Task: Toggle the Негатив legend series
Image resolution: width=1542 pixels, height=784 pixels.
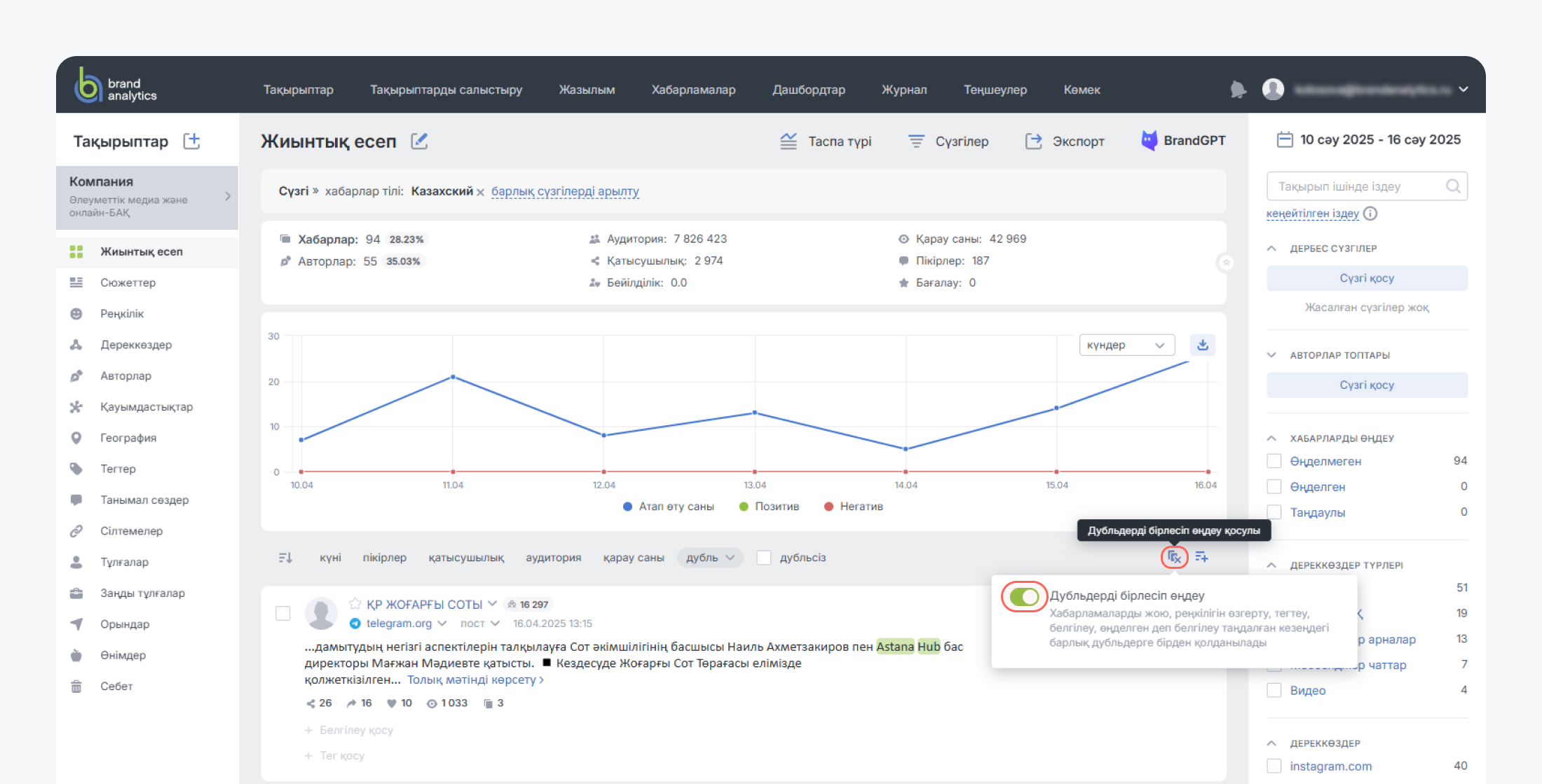Action: (853, 507)
